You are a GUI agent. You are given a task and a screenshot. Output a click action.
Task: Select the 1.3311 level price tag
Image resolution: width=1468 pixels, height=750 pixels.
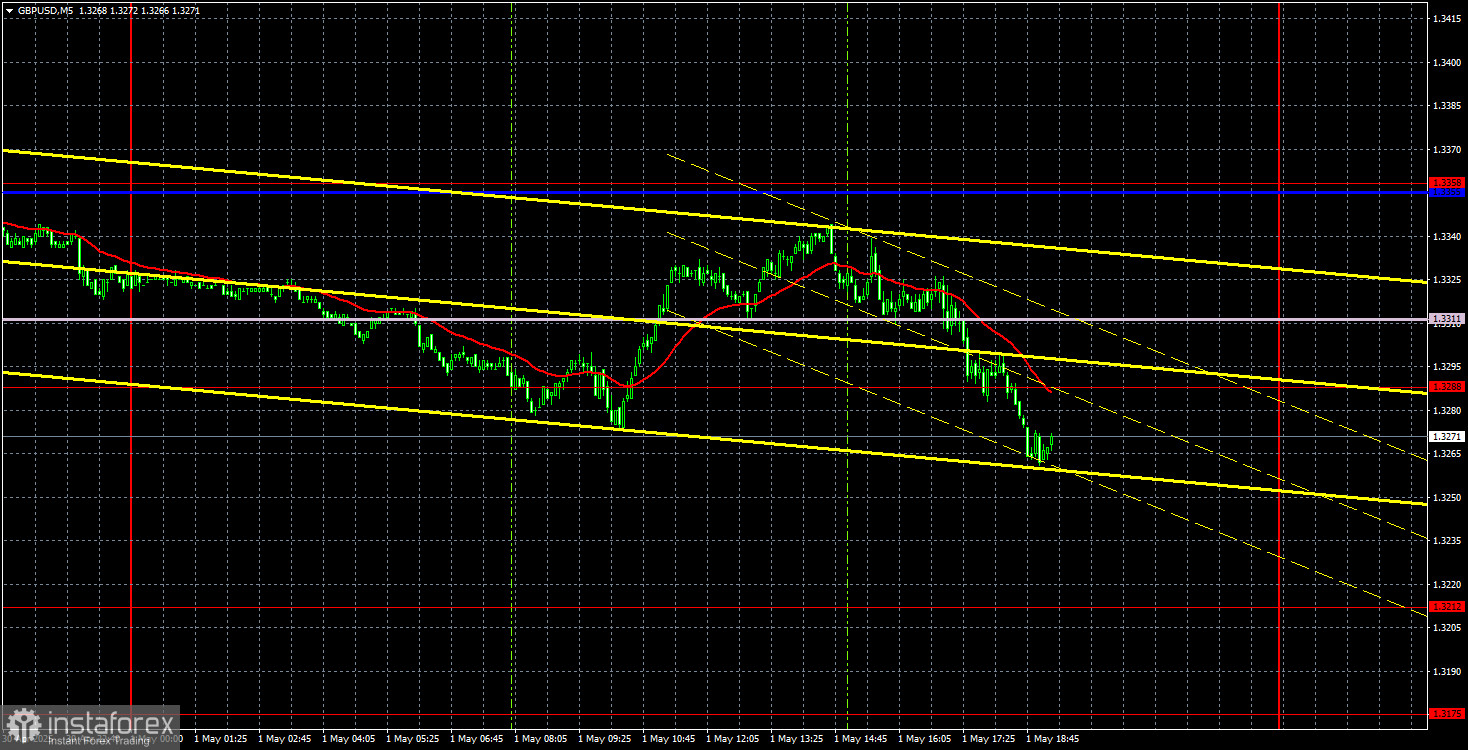click(x=1448, y=319)
